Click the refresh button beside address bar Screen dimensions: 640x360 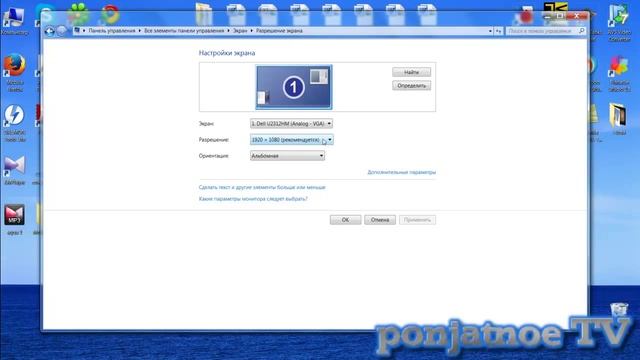(x=498, y=31)
